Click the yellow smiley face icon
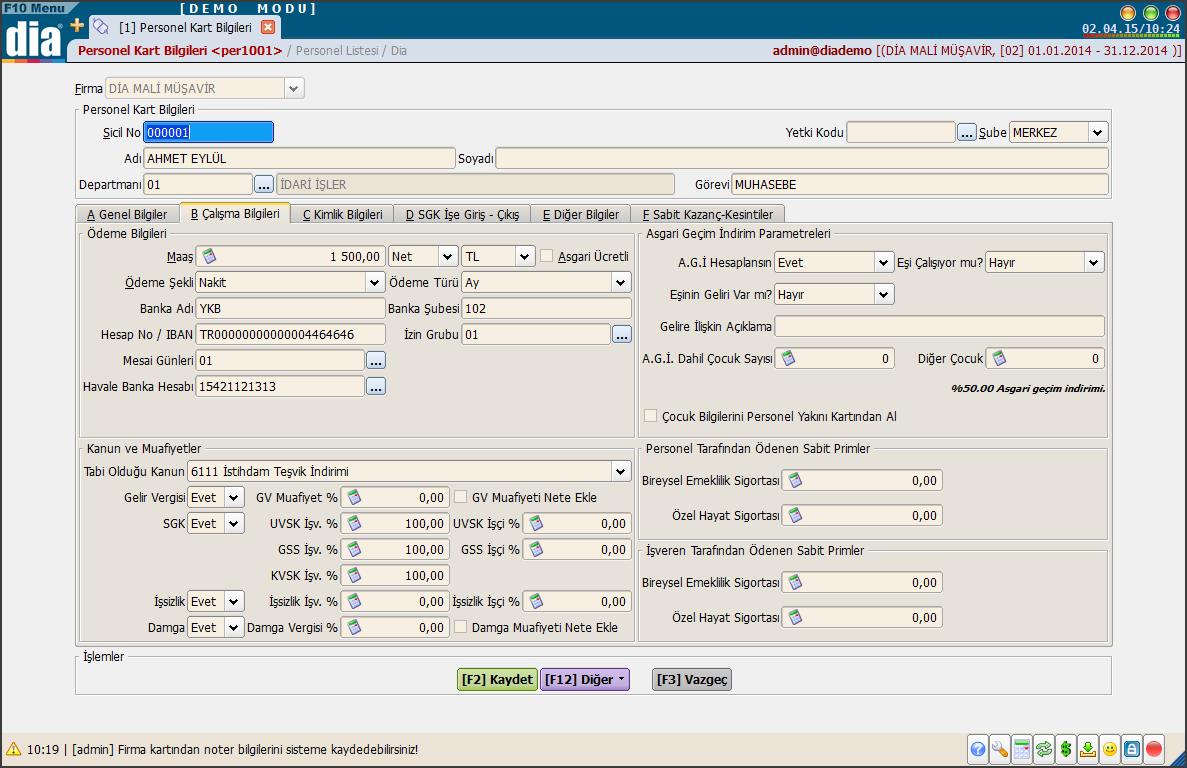 (1110, 749)
